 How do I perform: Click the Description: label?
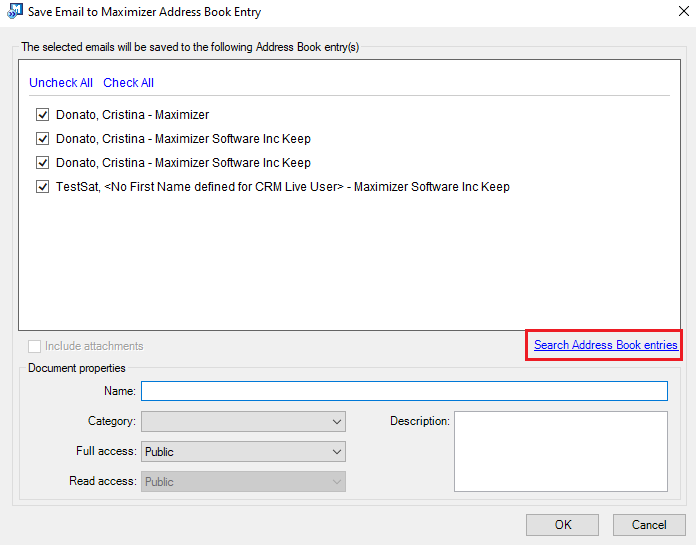pyautogui.click(x=420, y=421)
